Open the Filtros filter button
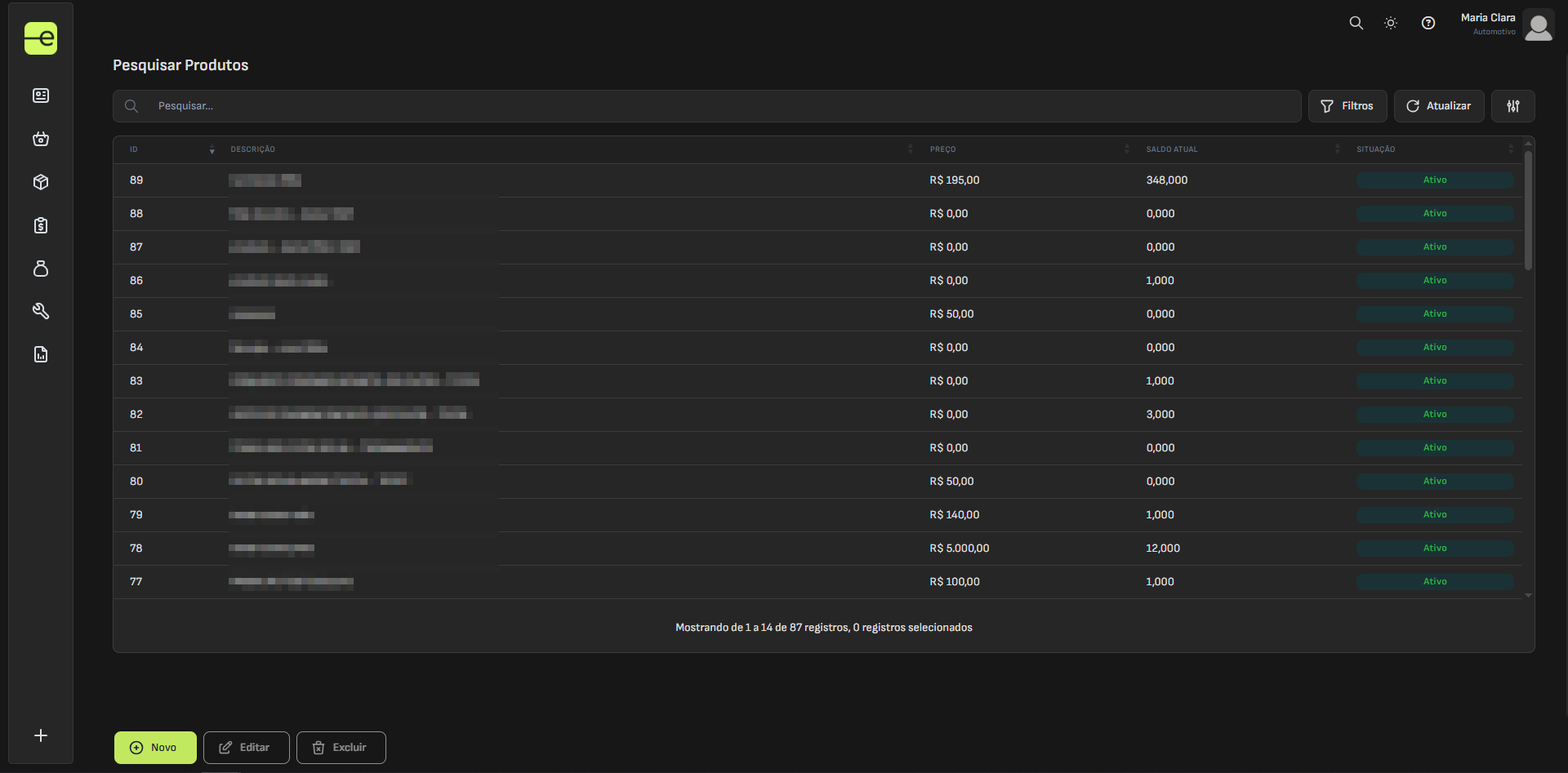 [x=1347, y=106]
